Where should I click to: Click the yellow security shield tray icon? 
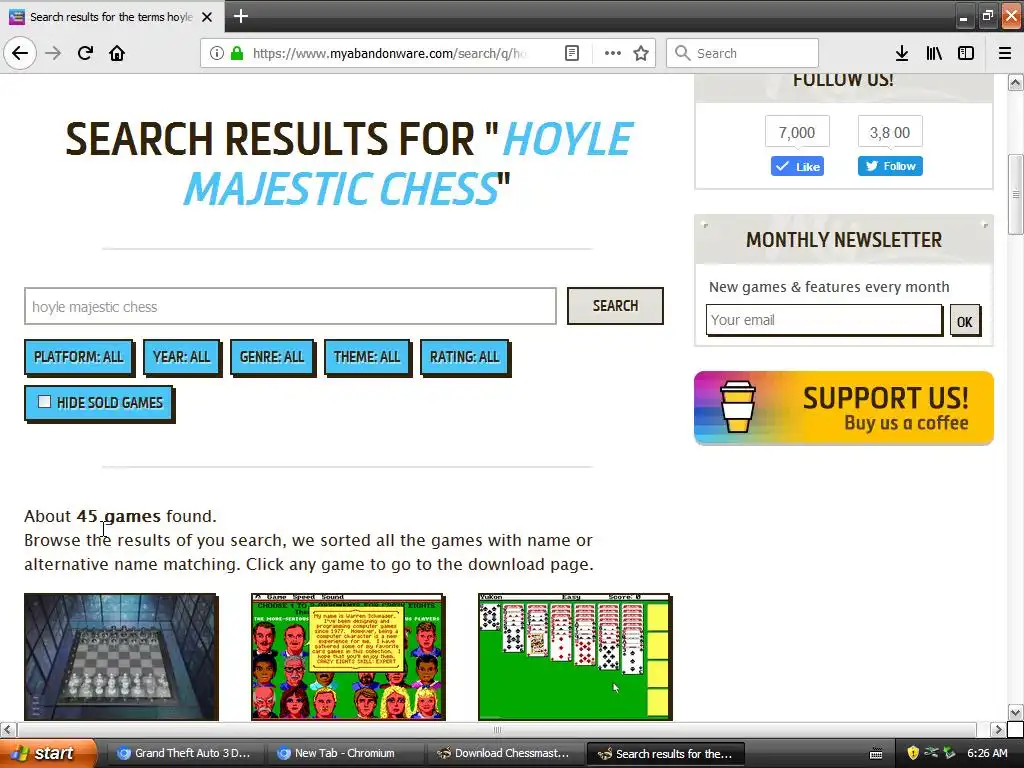pyautogui.click(x=912, y=753)
